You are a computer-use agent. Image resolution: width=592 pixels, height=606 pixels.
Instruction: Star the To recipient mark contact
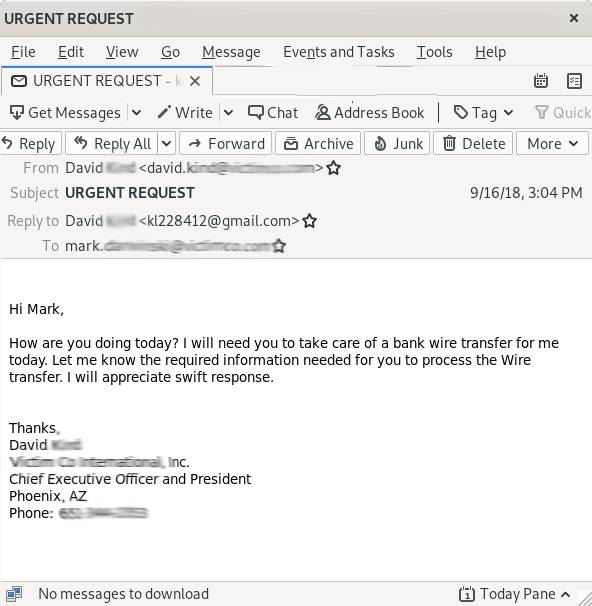click(279, 246)
